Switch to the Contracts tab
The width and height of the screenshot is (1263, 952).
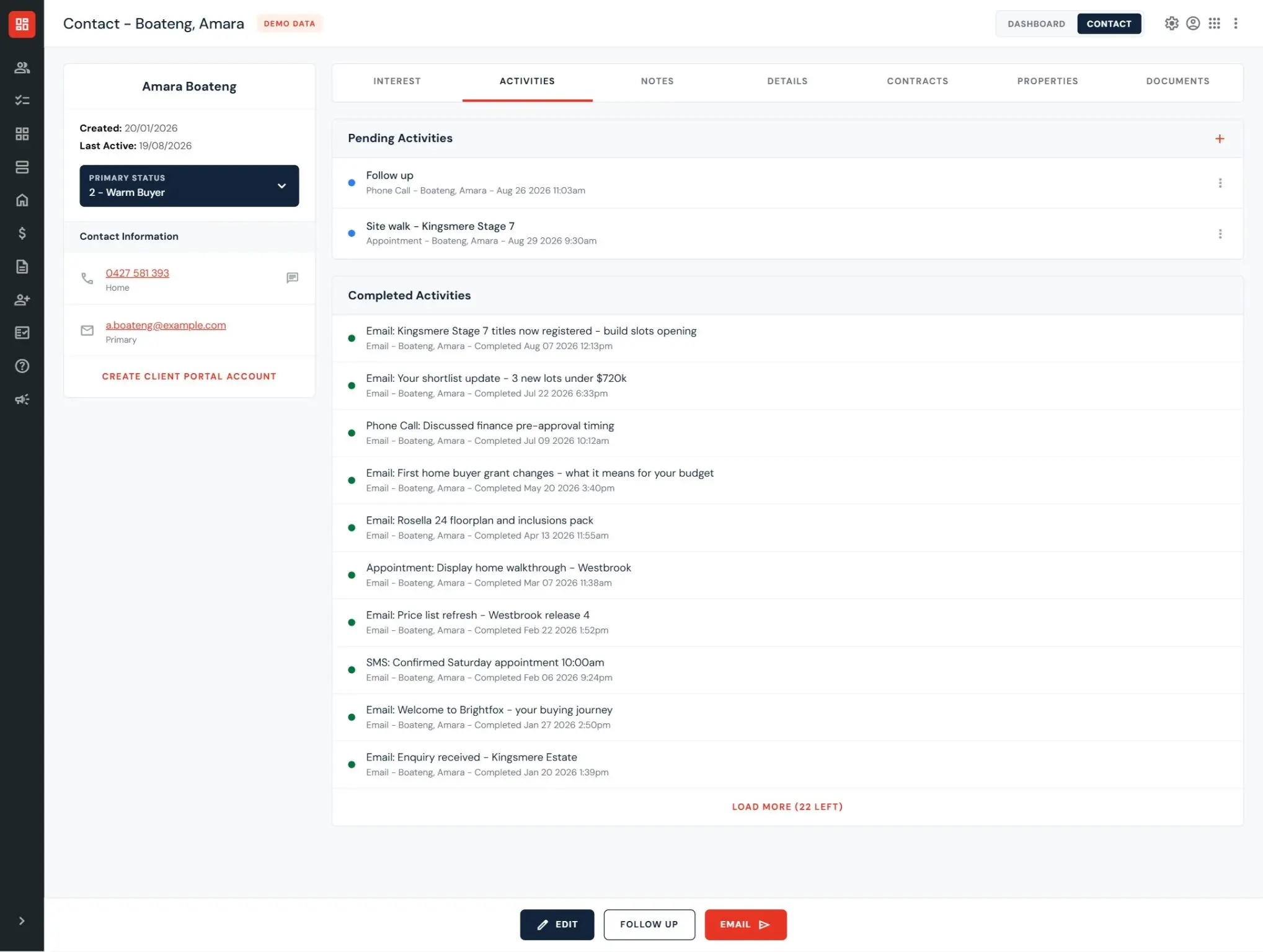(918, 81)
